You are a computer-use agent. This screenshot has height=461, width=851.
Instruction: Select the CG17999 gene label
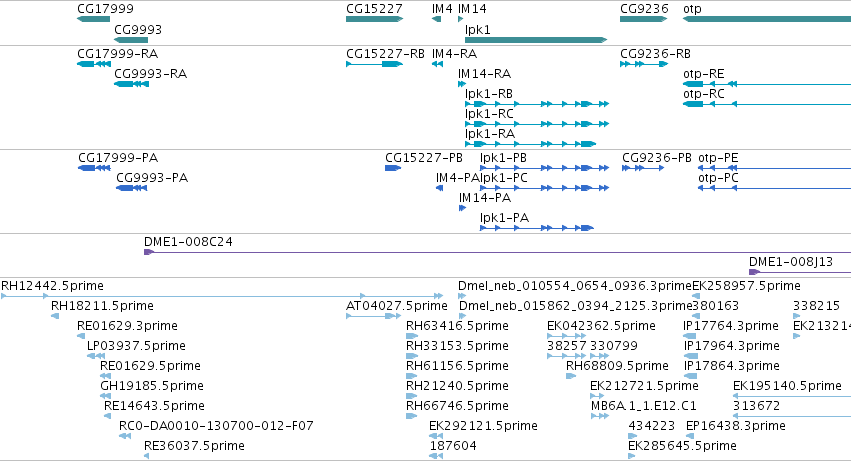[105, 9]
